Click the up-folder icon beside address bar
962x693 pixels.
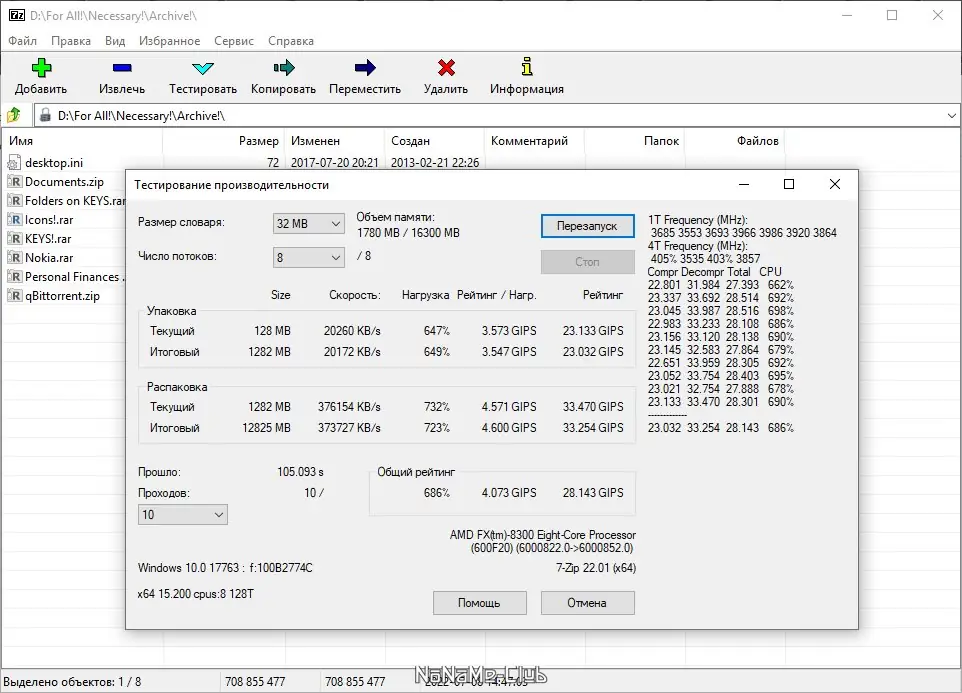13,115
